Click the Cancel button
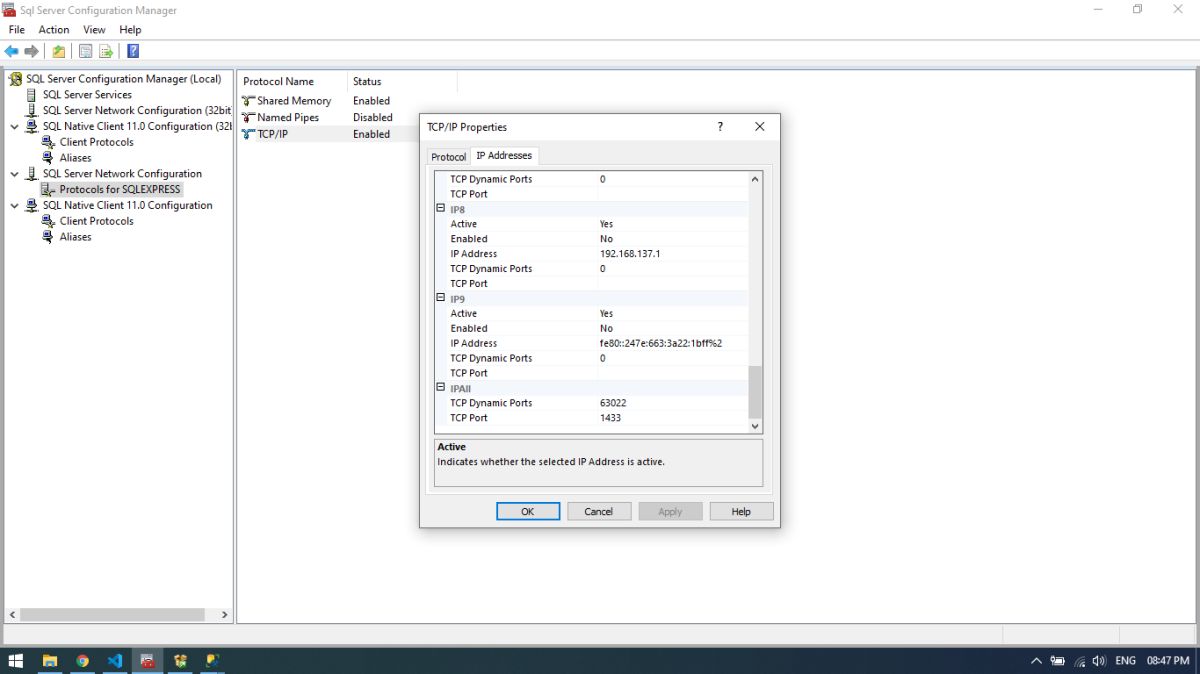The width and height of the screenshot is (1200, 674). click(599, 511)
